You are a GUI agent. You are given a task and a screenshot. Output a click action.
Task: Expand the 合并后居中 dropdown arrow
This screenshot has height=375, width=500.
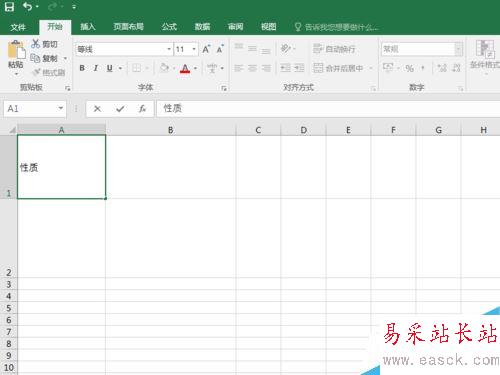371,68
